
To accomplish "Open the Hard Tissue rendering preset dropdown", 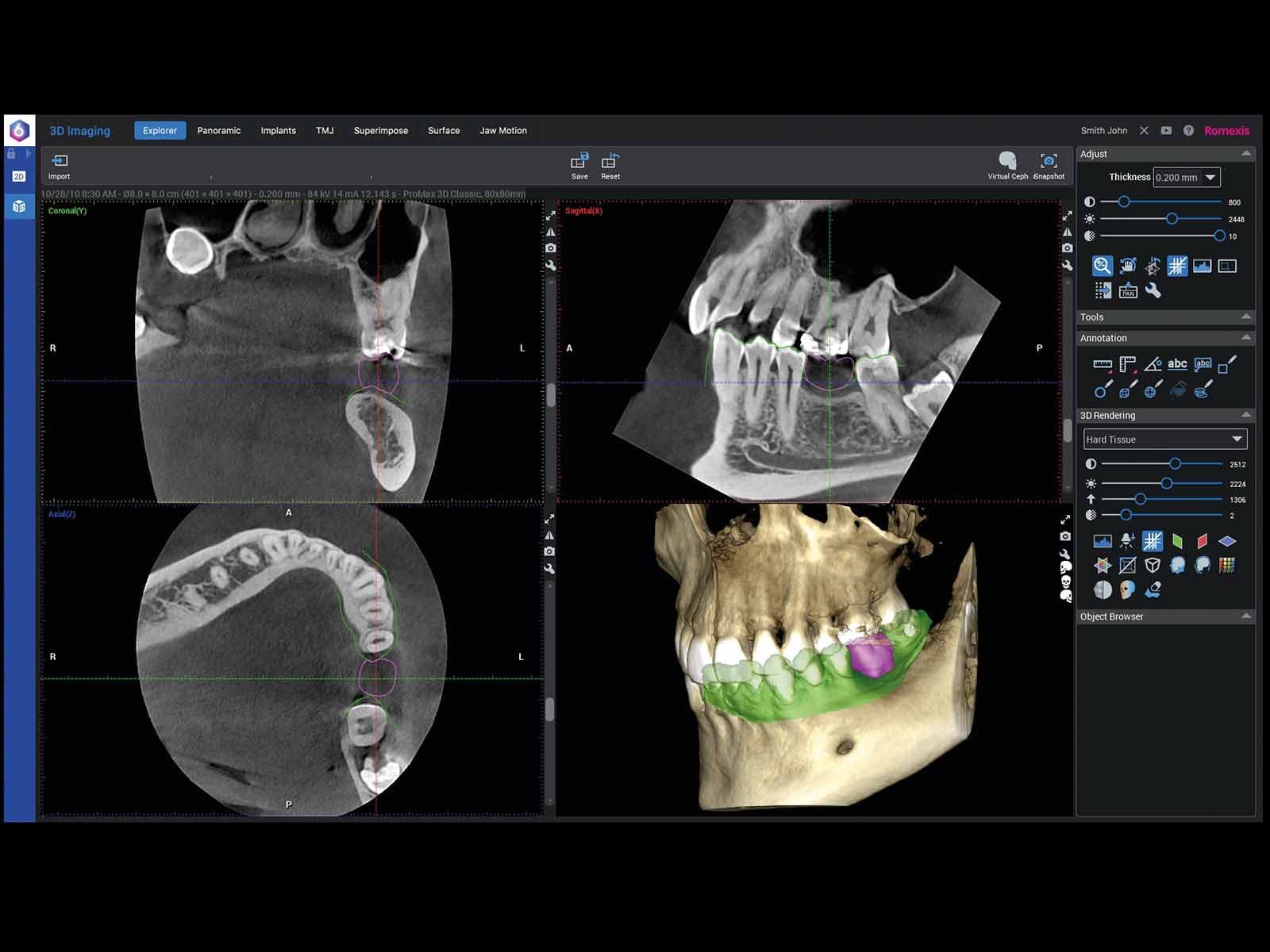I will click(1165, 439).
